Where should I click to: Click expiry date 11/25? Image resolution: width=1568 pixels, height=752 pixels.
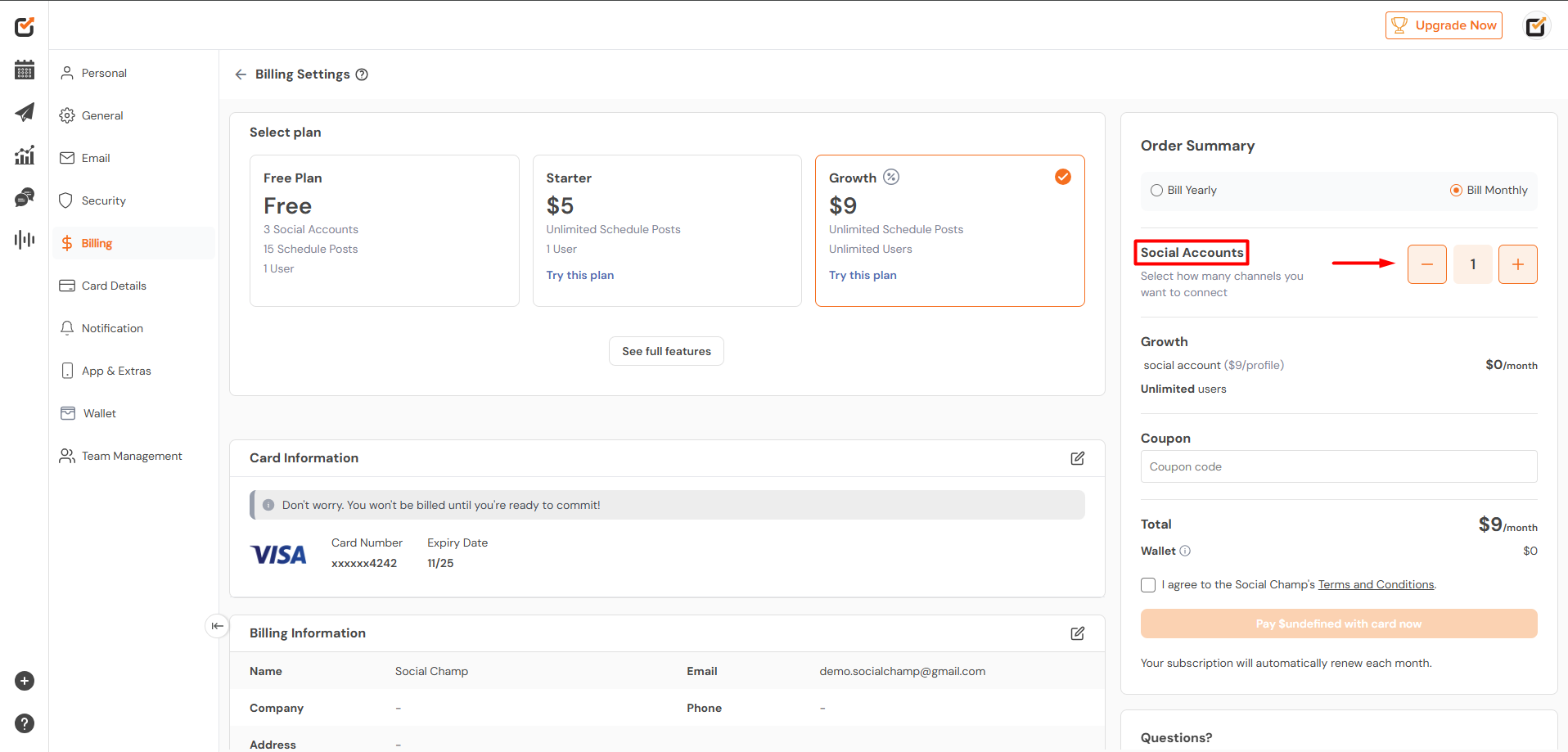(440, 563)
